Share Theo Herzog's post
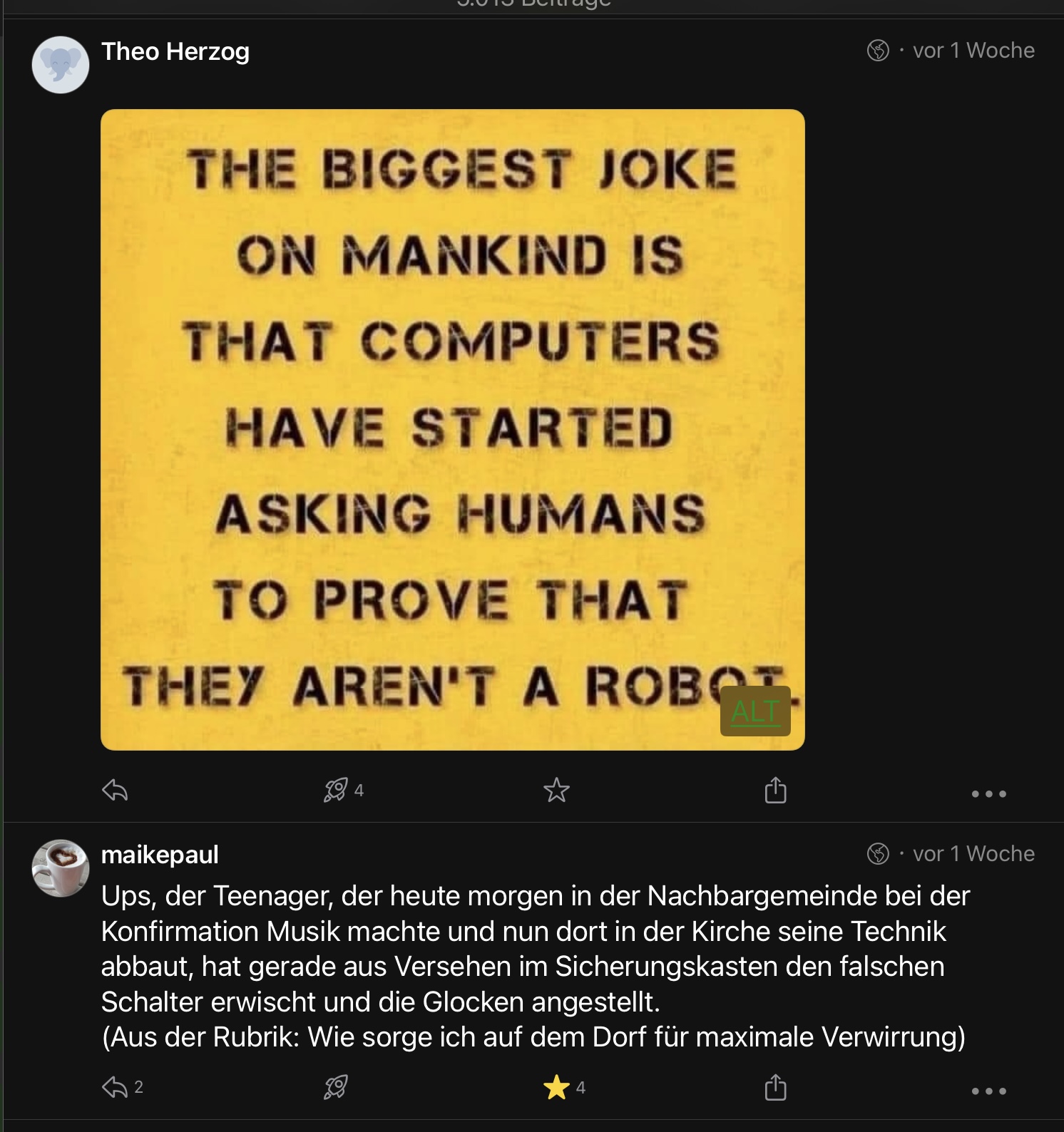 [x=775, y=790]
